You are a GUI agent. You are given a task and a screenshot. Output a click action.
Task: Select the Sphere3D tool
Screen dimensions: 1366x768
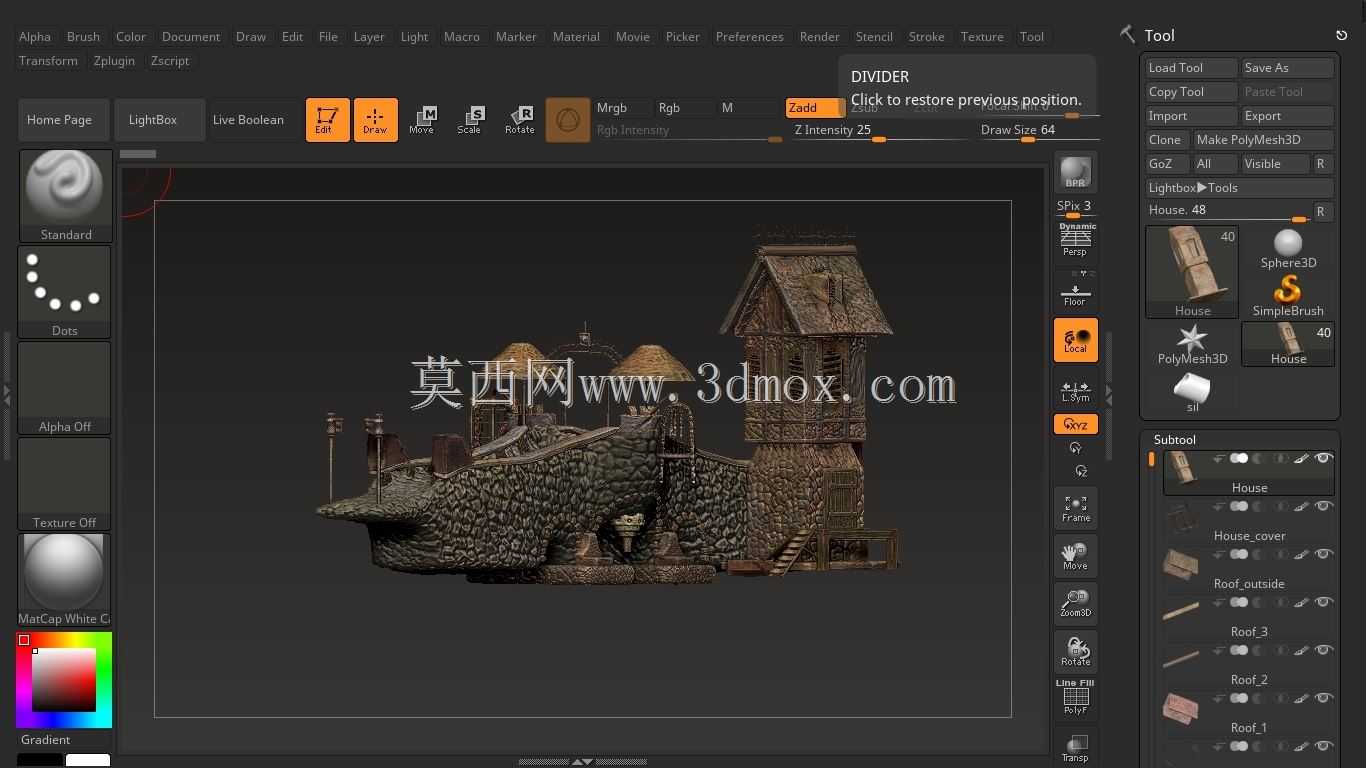pos(1288,248)
